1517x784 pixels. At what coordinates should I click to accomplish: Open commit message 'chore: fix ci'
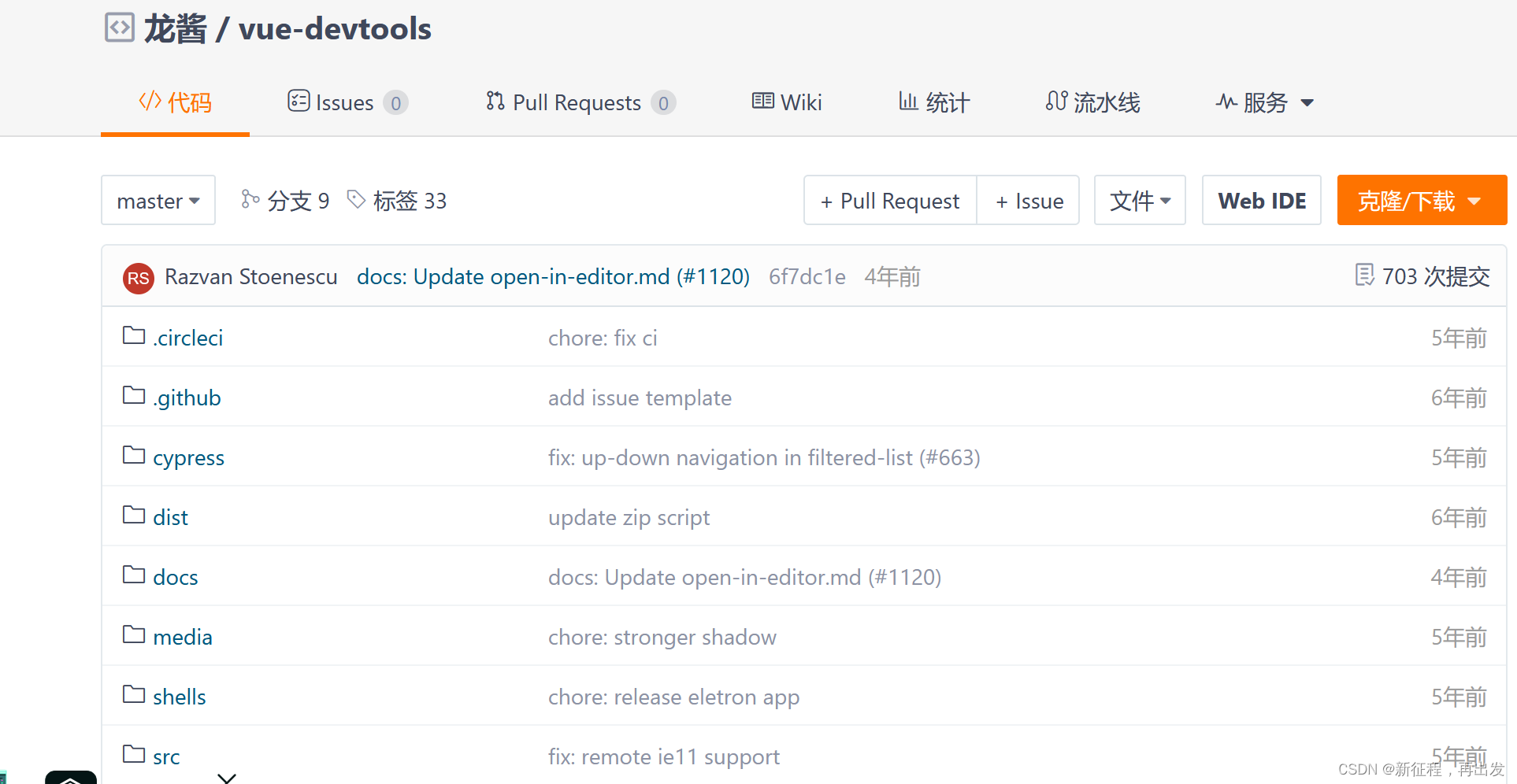[603, 338]
